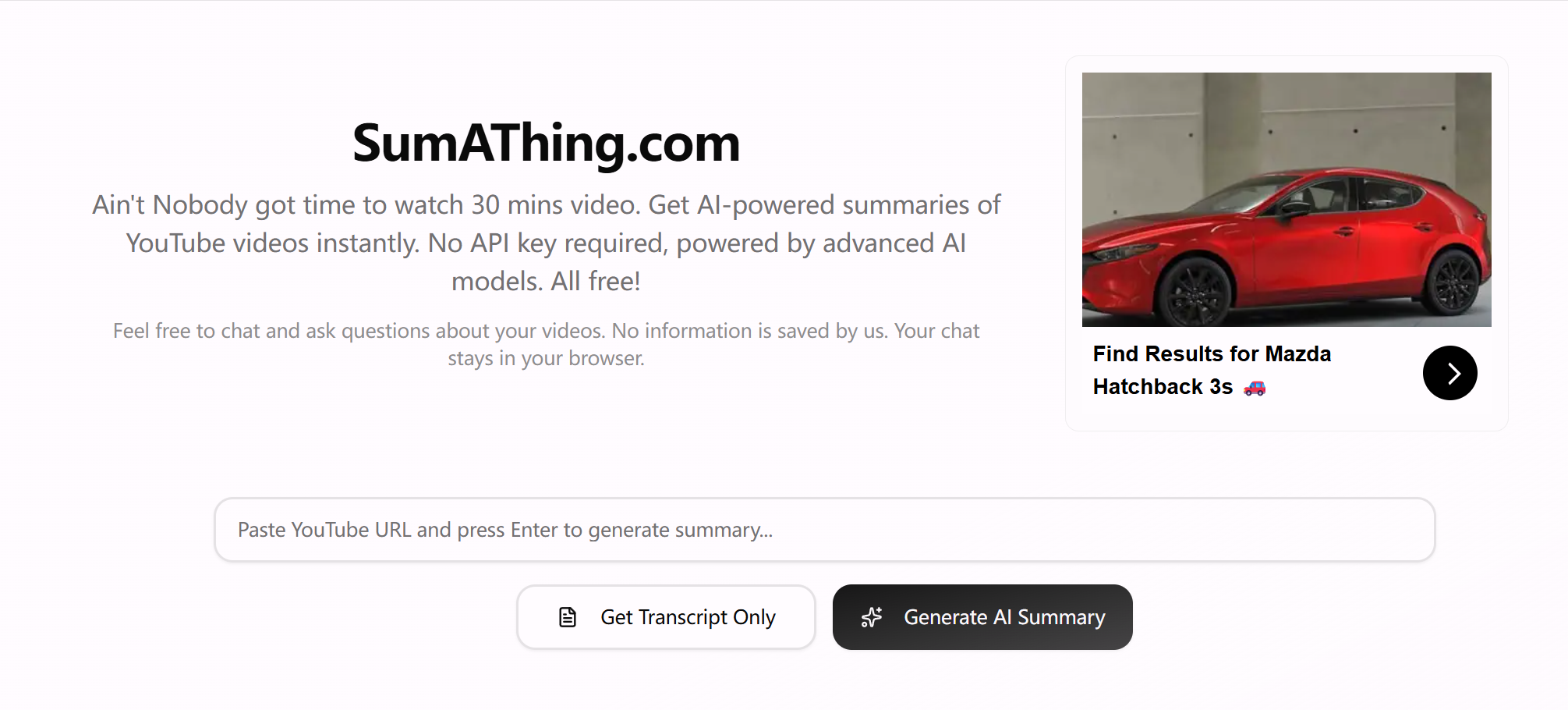
Task: Open the red Mazda hatchback ad image
Action: point(1287,200)
